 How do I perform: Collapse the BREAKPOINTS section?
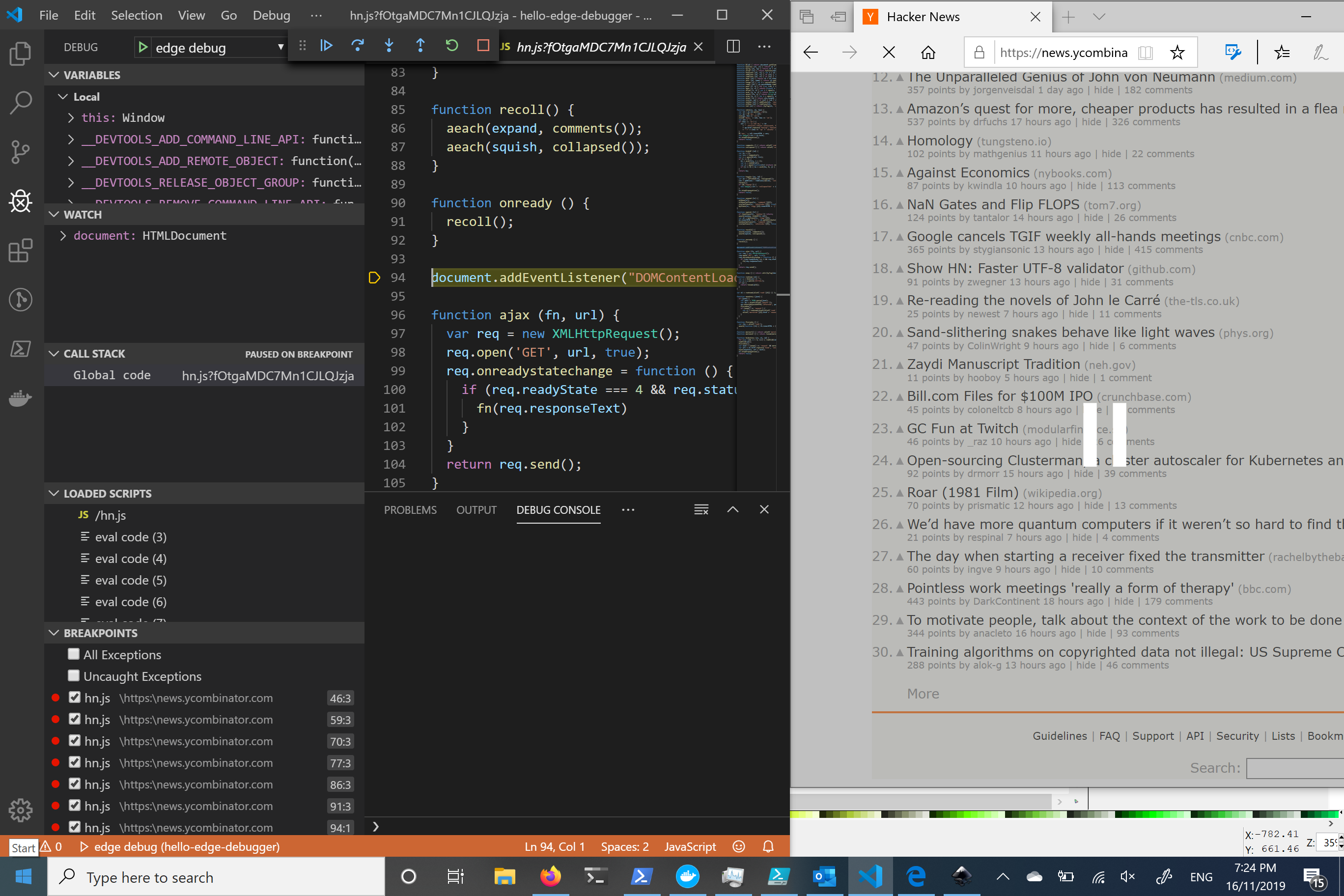click(x=204, y=633)
